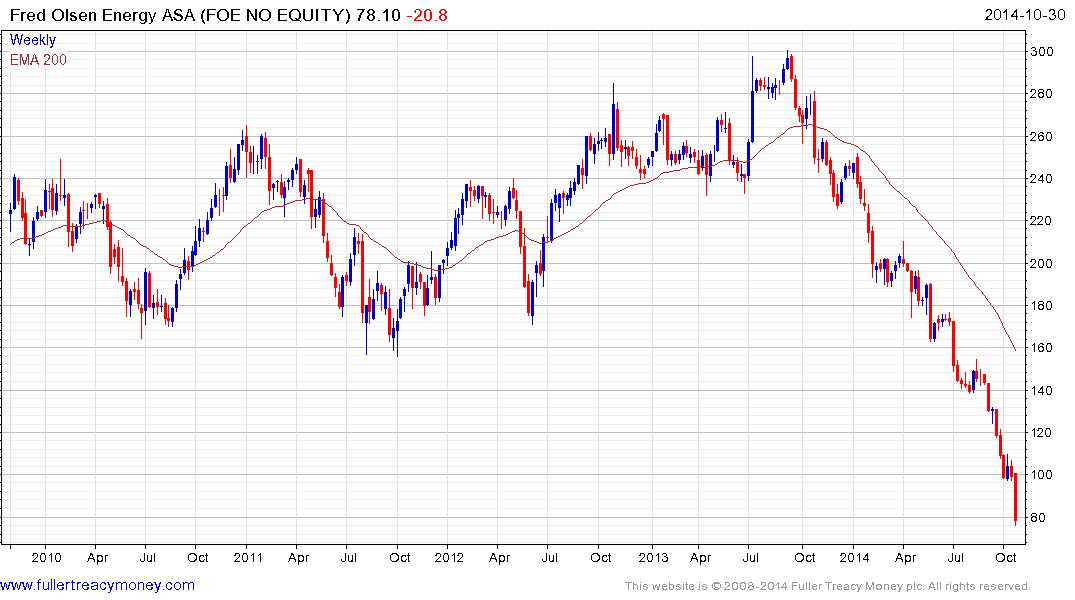1075x600 pixels.
Task: Click the 2011 year label on time axis
Action: (247, 557)
